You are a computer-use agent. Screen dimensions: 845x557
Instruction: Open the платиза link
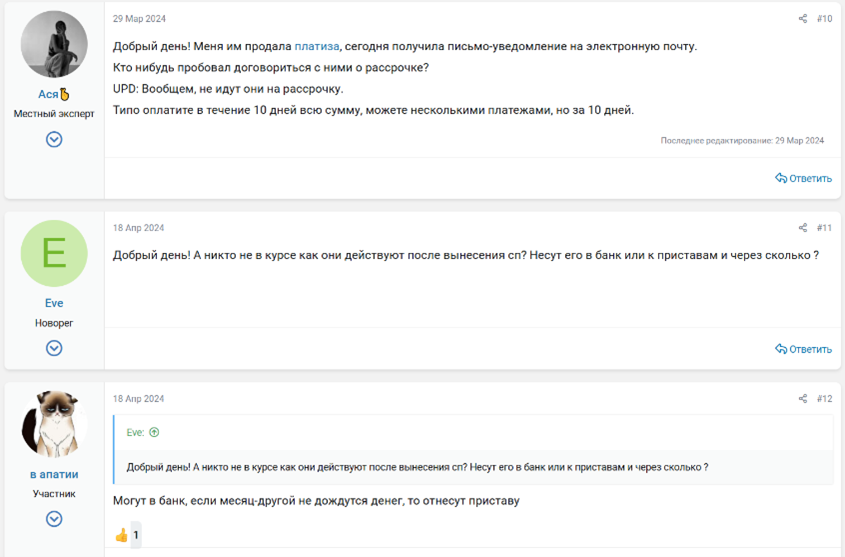pos(317,47)
